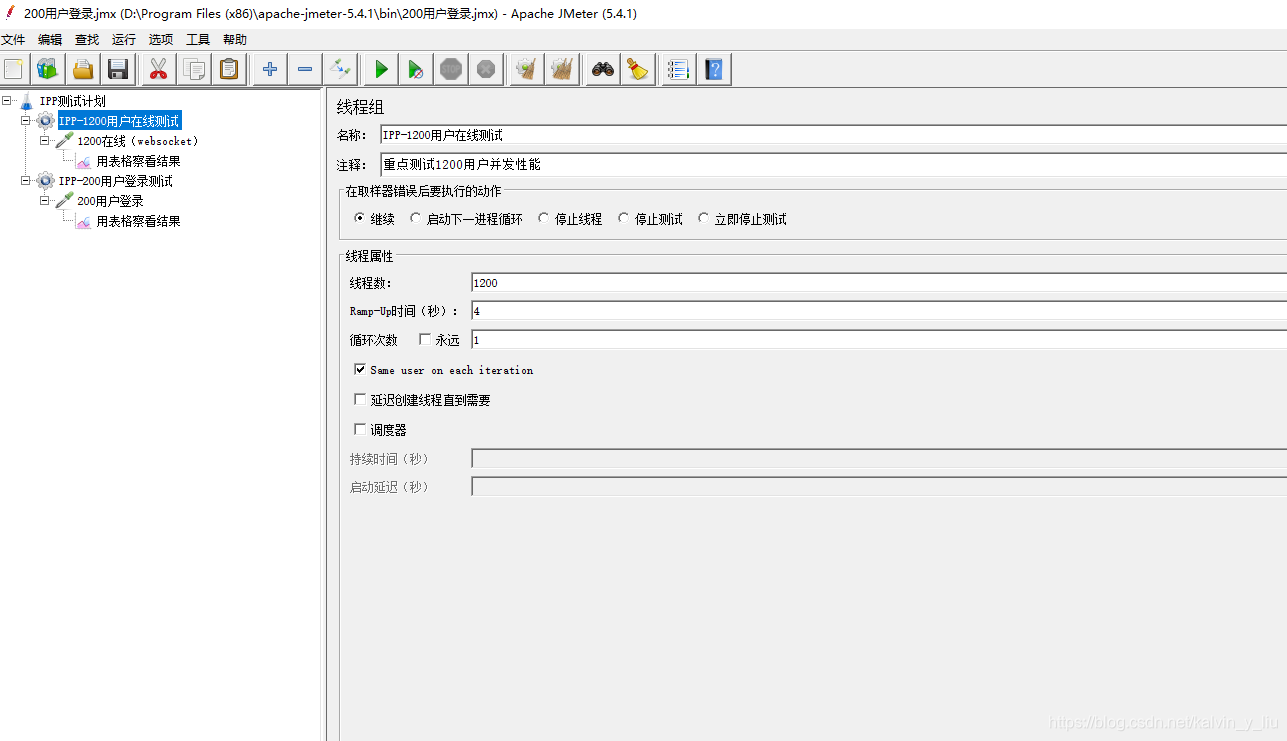The width and height of the screenshot is (1287, 741).
Task: Select the 停止测试 radio button
Action: click(x=625, y=218)
